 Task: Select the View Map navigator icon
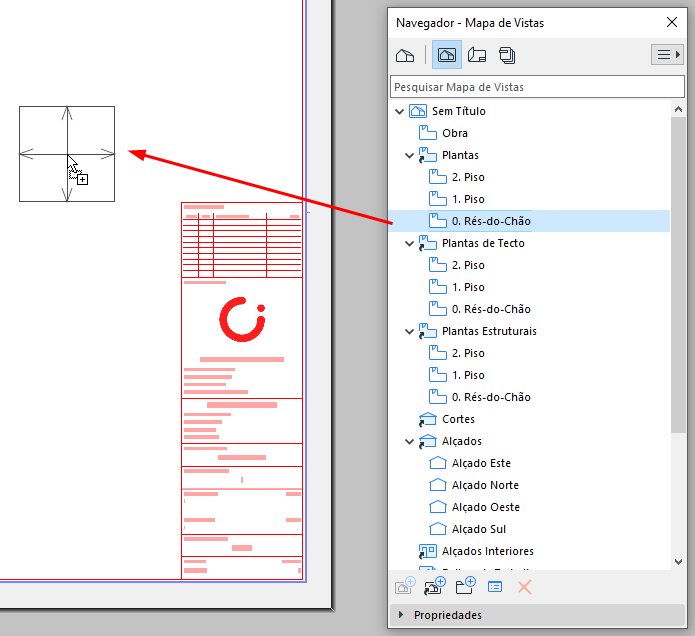point(447,55)
